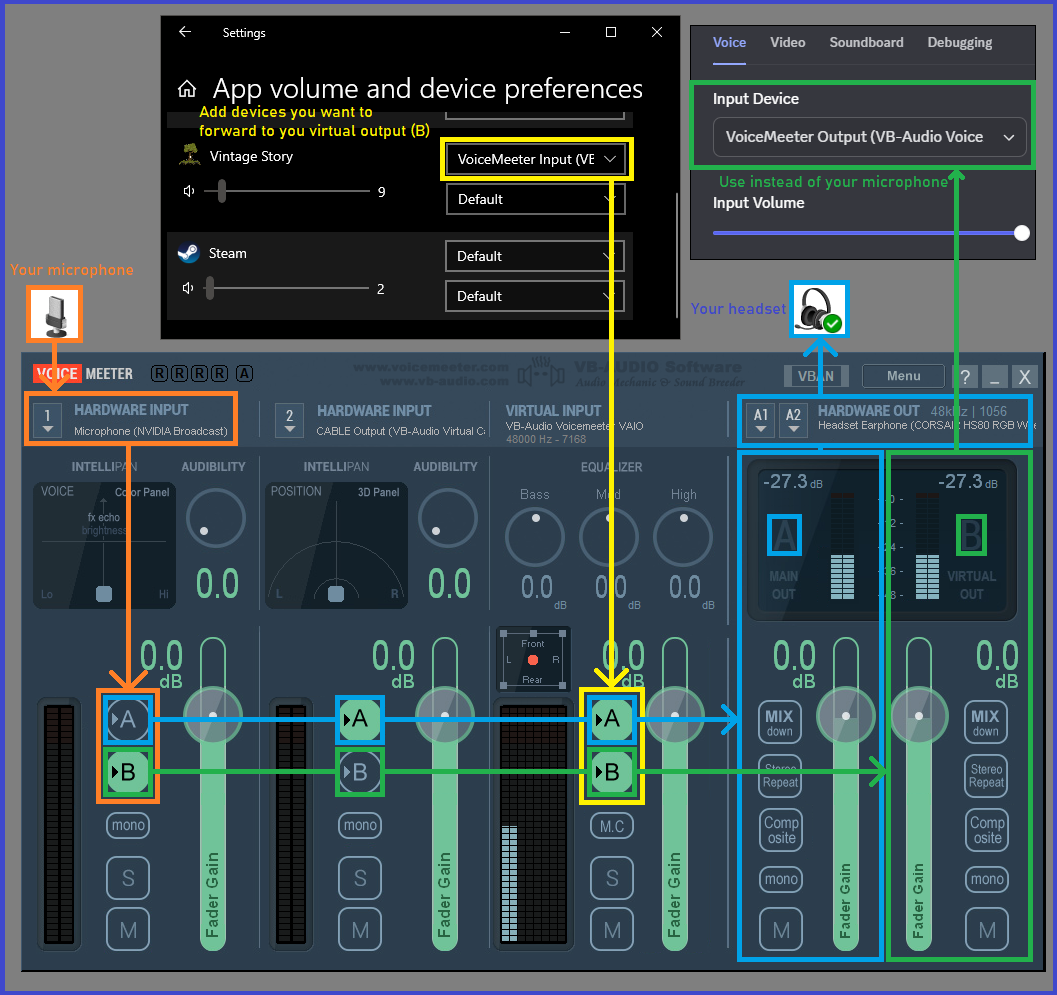Toggle bus B on second hardware input

pos(359,772)
